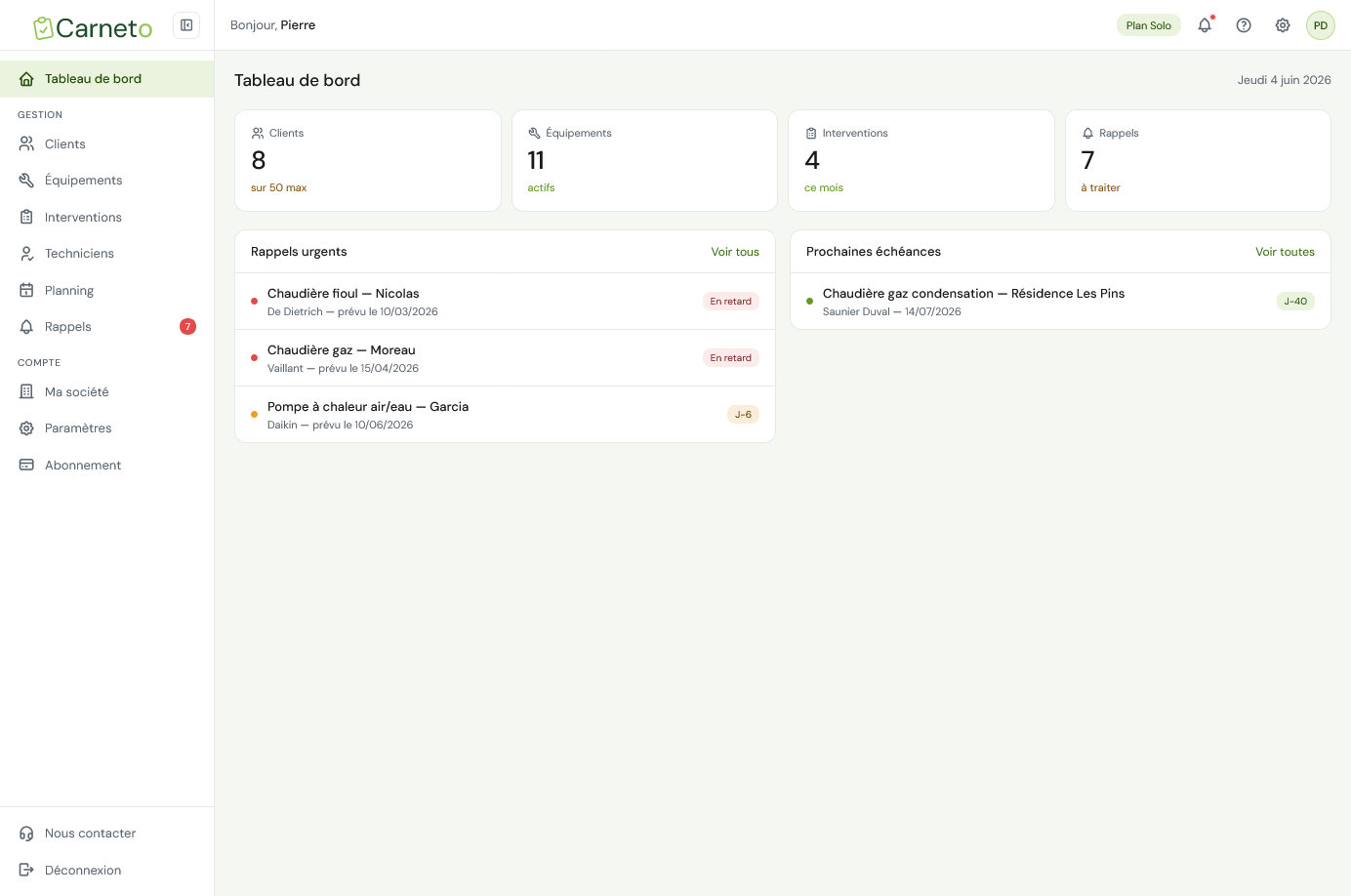Open reminder Pompe à chaleur air/eau — Garcia
The width and height of the screenshot is (1351, 896).
(x=505, y=415)
